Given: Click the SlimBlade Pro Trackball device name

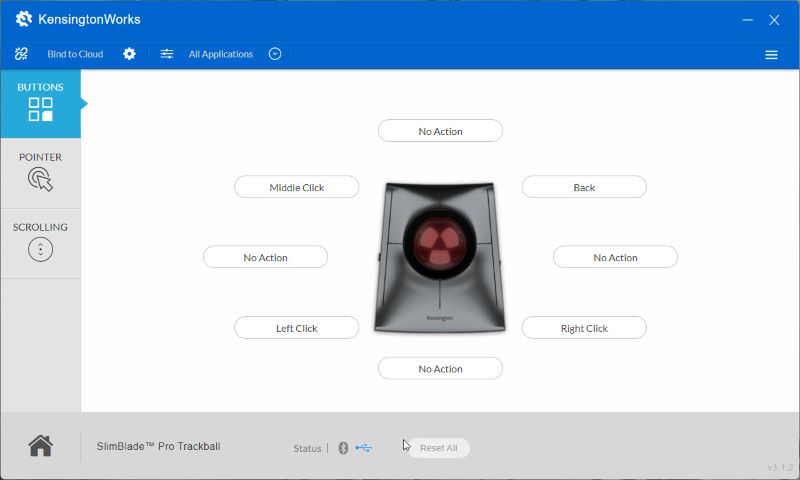Looking at the screenshot, I should pos(159,446).
